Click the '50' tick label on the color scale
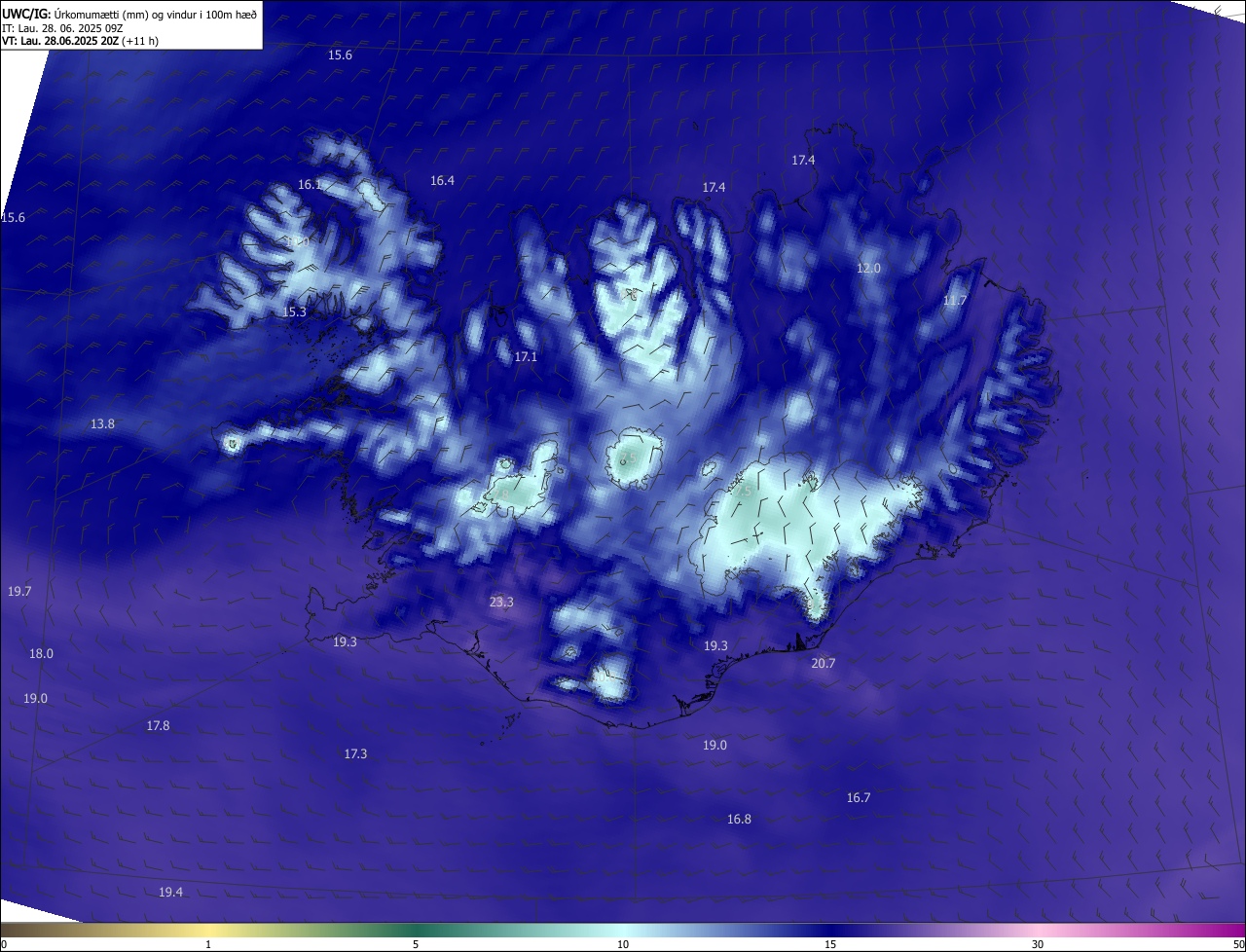The height and width of the screenshot is (952, 1246). tap(1238, 944)
